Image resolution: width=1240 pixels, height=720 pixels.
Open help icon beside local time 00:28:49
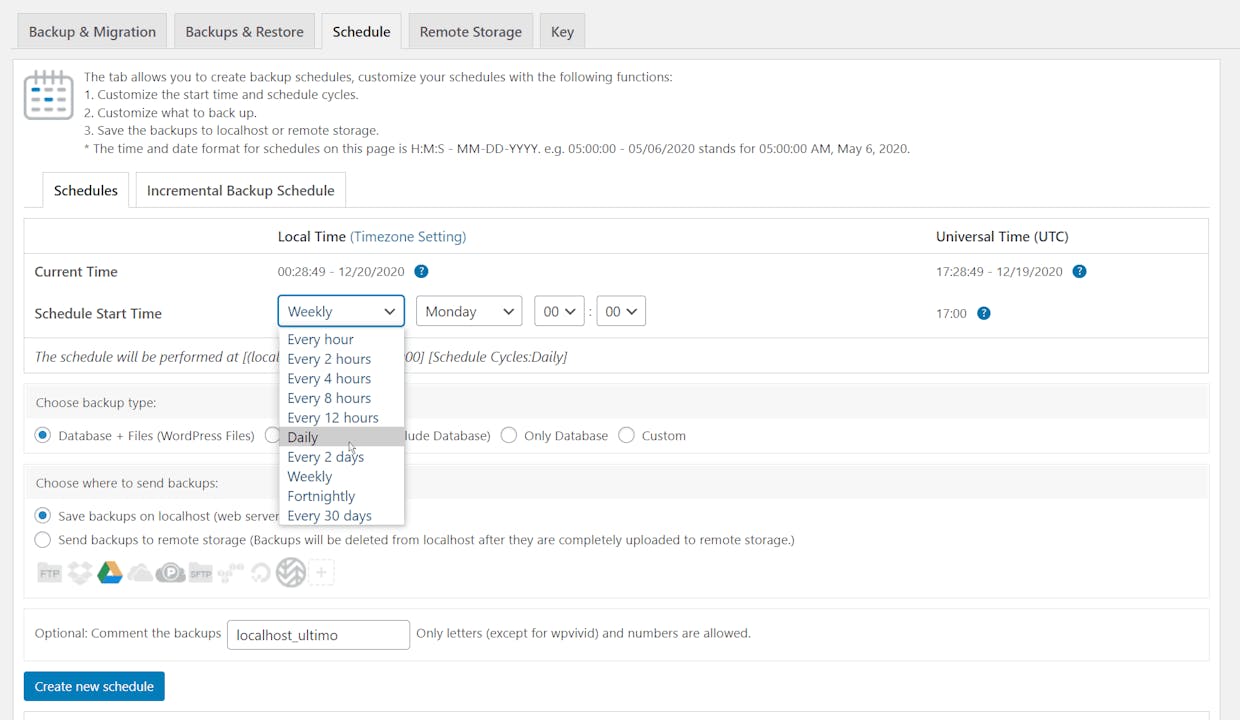click(x=421, y=271)
